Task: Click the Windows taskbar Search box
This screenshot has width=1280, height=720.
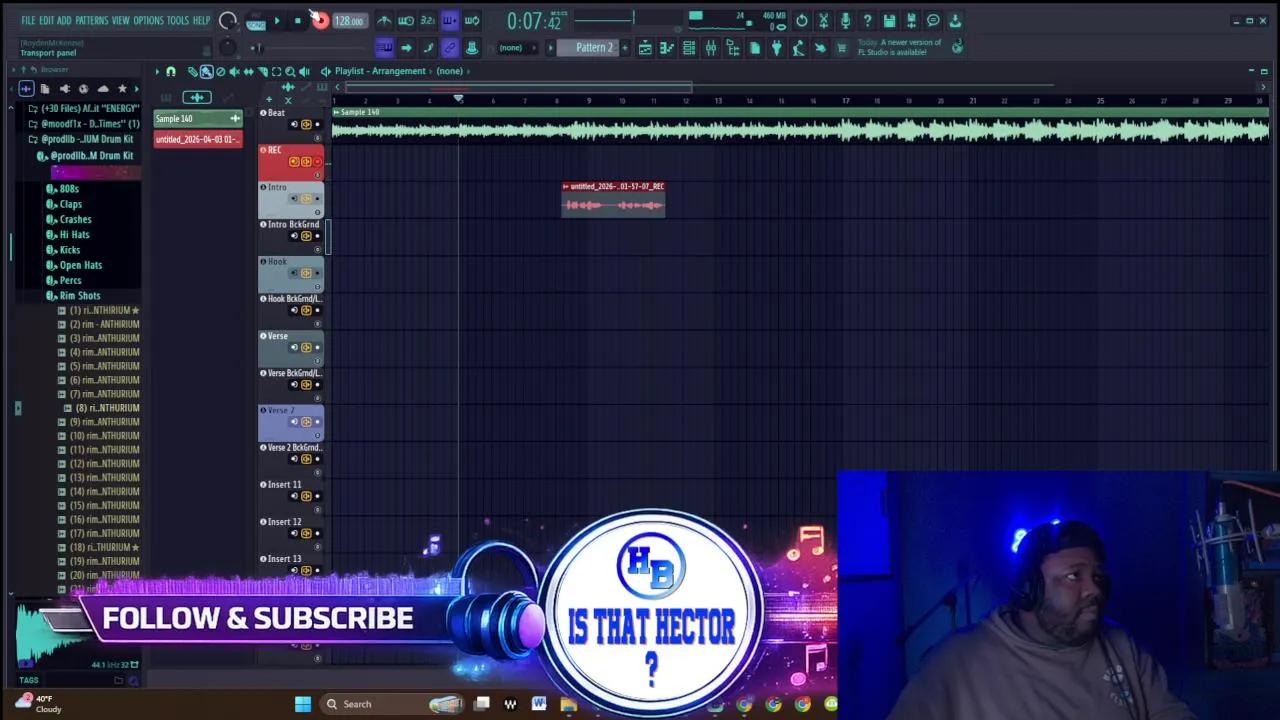Action: click(x=390, y=704)
